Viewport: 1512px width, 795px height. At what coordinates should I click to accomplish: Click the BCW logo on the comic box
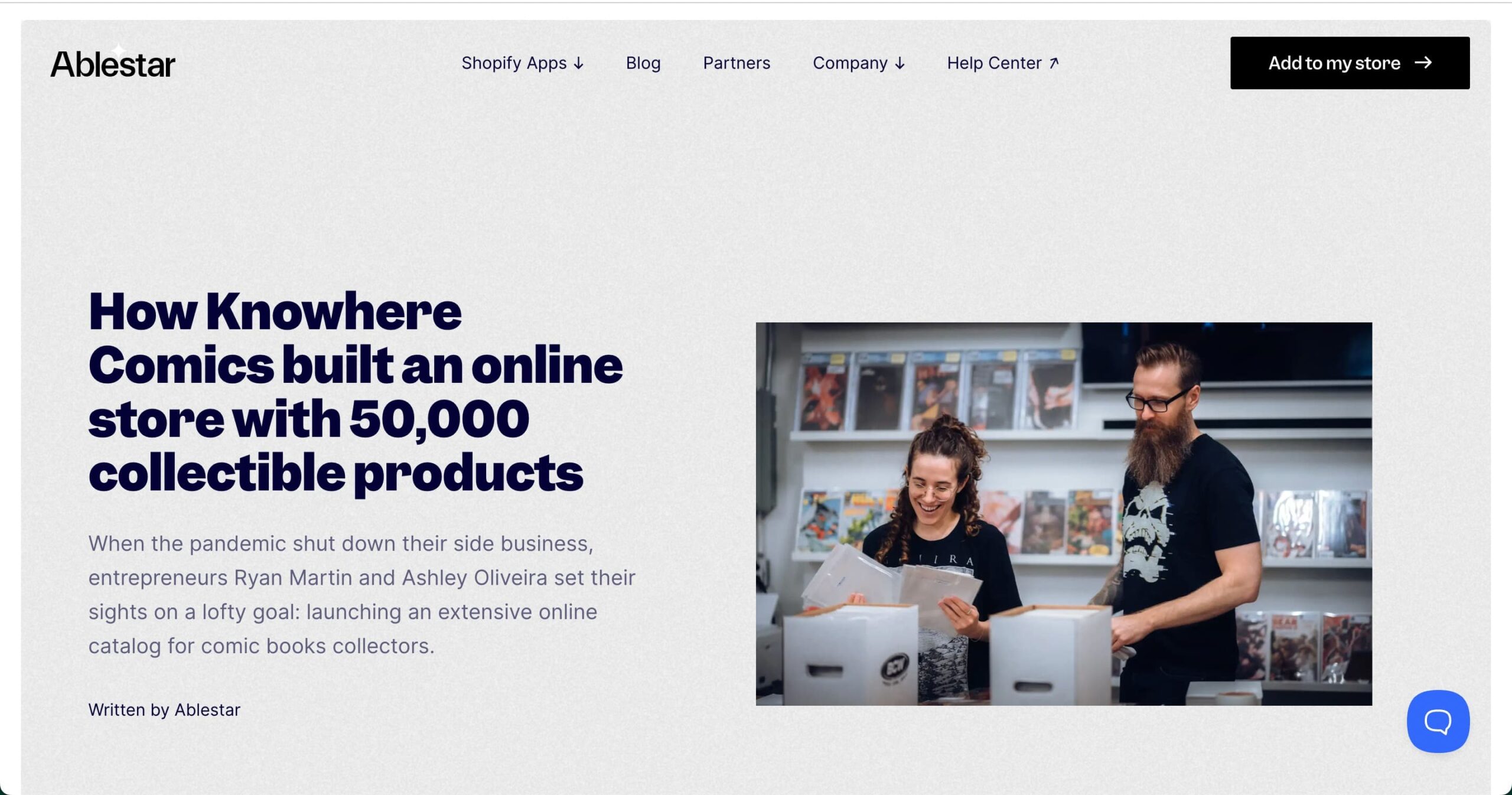tap(895, 669)
